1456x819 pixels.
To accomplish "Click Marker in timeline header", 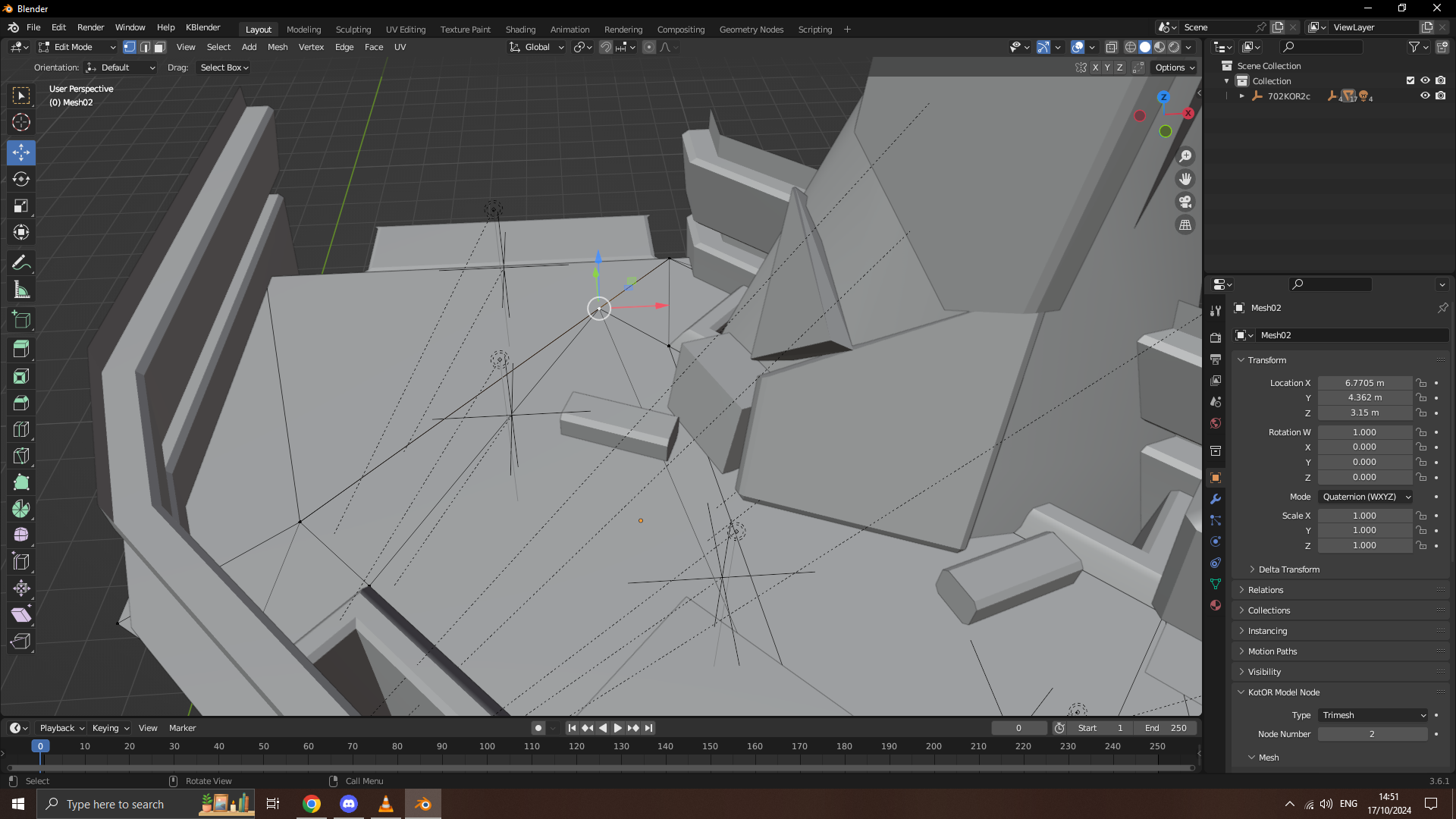I will click(182, 728).
